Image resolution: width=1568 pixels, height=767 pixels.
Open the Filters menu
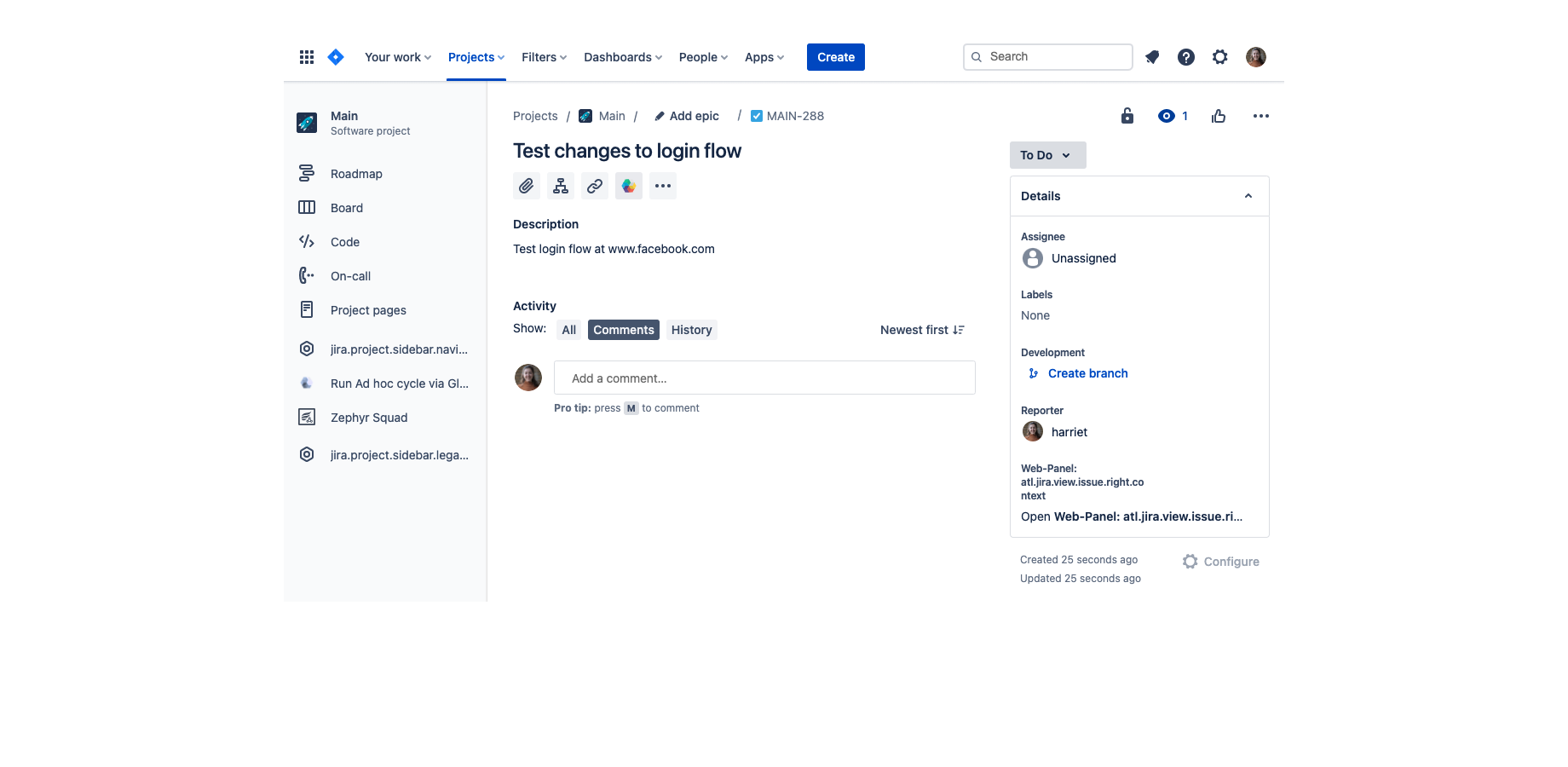click(543, 56)
